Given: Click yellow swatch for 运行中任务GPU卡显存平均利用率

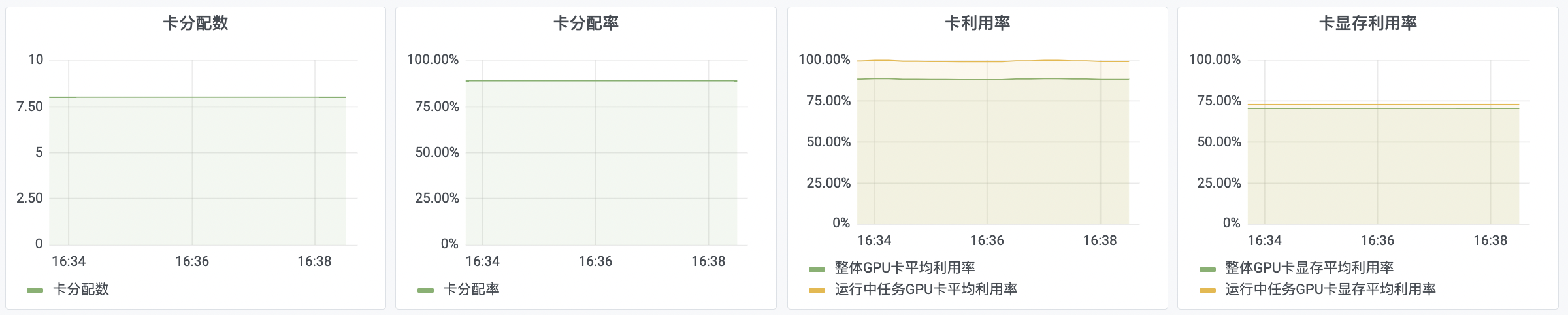Looking at the screenshot, I should [x=1207, y=290].
